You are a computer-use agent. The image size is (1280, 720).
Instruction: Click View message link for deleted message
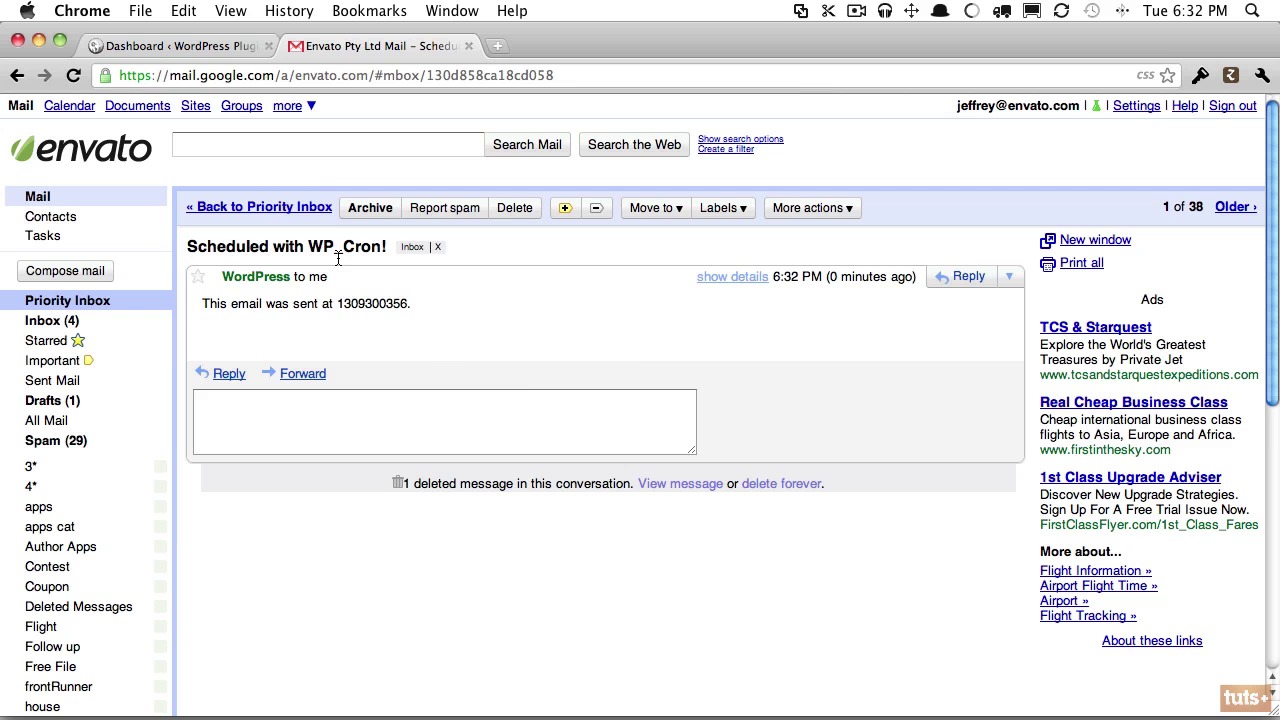point(680,484)
